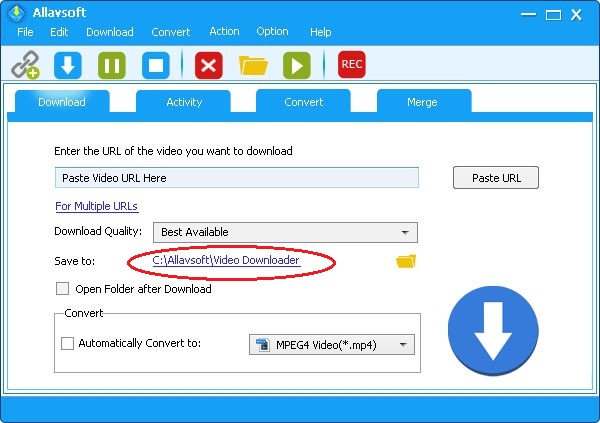The height and width of the screenshot is (423, 600).
Task: Open the Option menu
Action: 272,31
